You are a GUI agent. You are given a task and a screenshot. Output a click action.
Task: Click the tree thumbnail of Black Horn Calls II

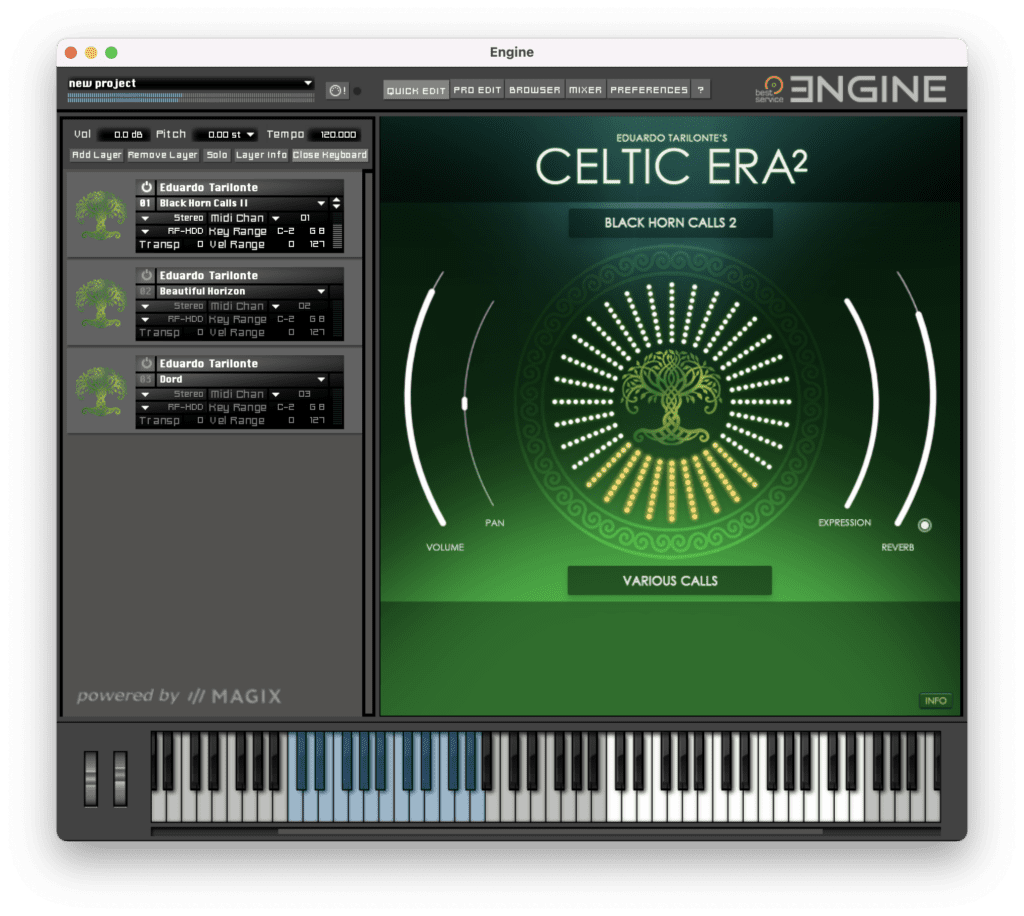pos(101,214)
